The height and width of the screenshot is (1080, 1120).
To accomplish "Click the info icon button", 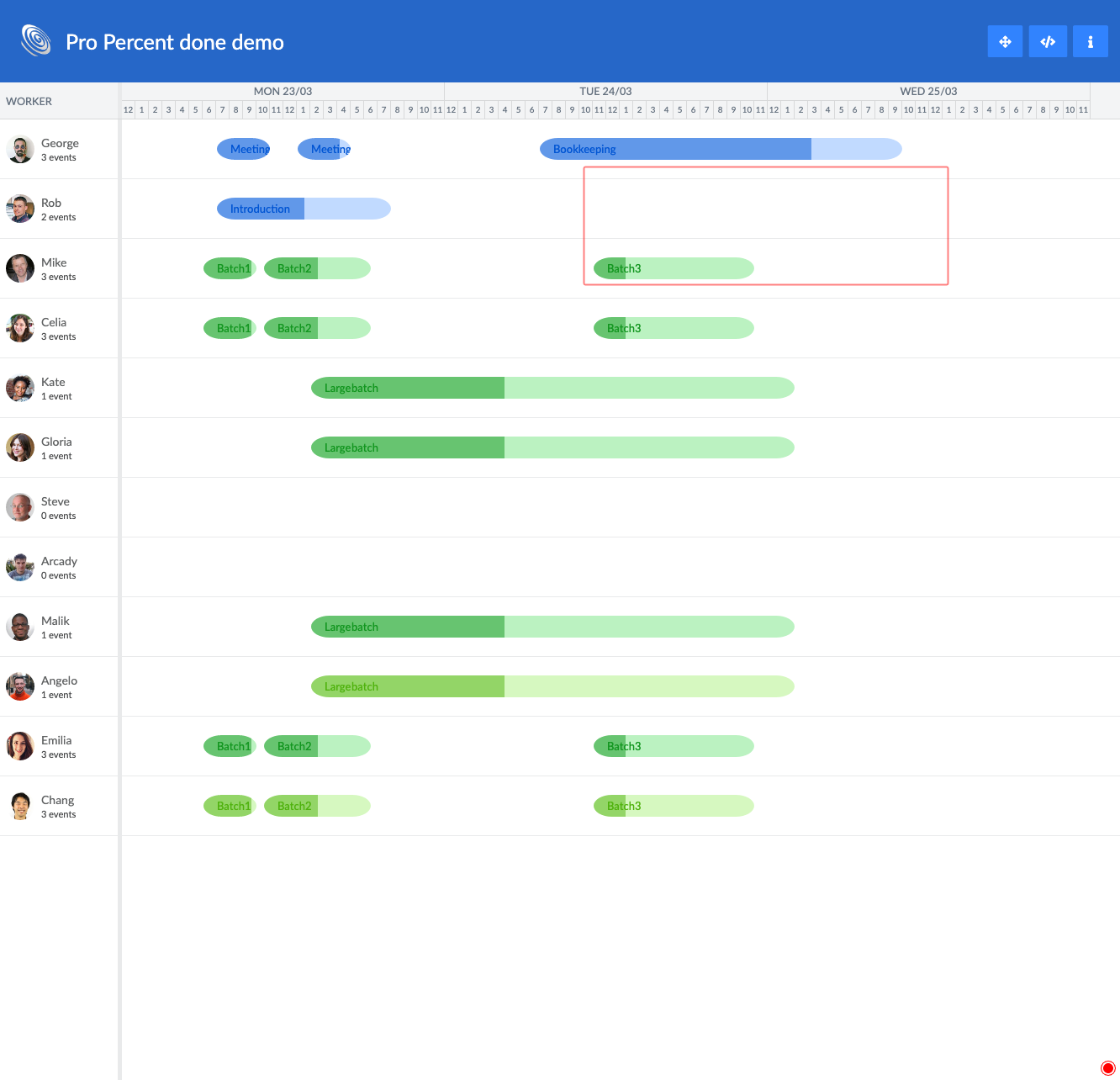I will (1091, 41).
